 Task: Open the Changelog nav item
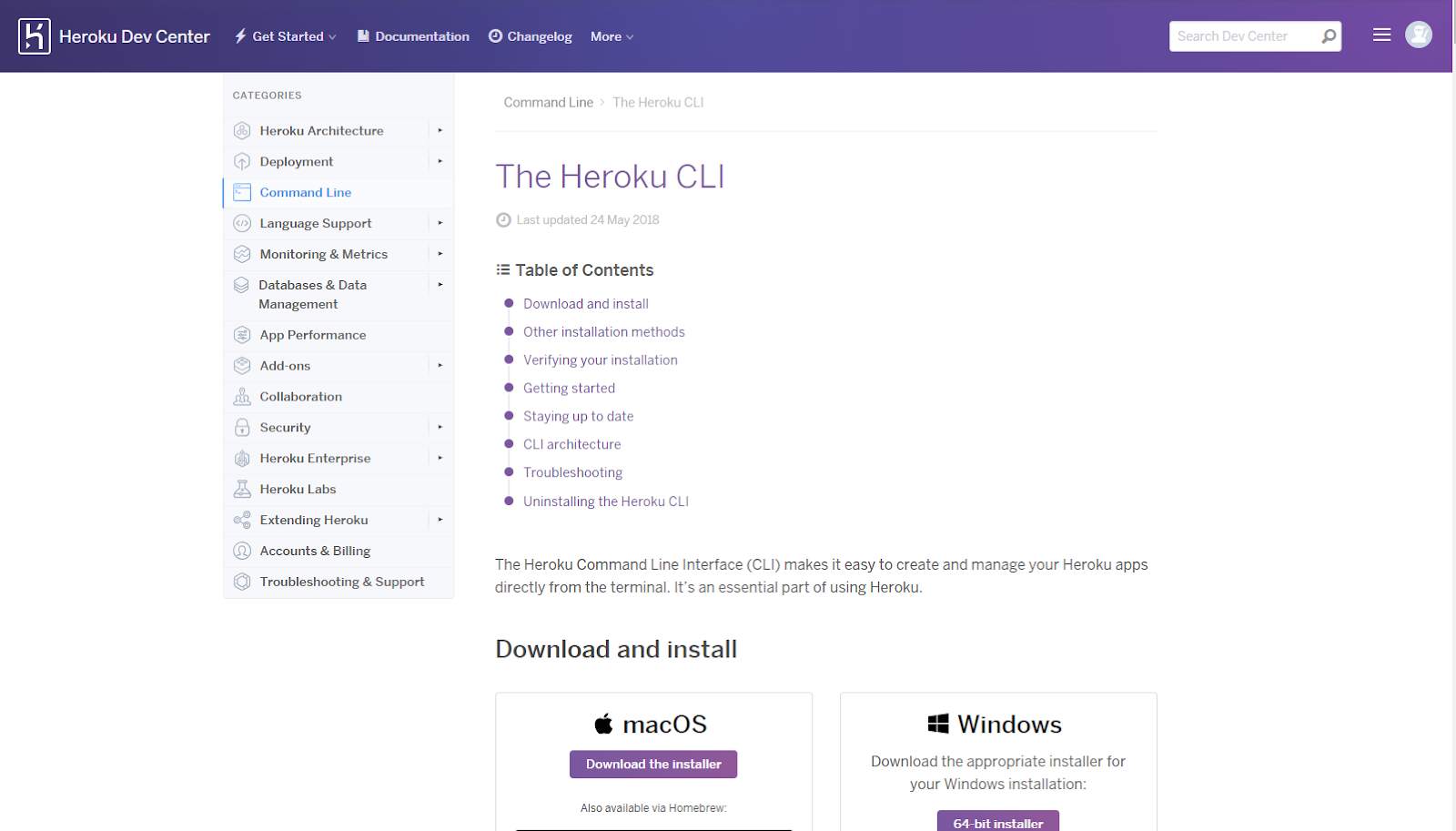point(531,36)
